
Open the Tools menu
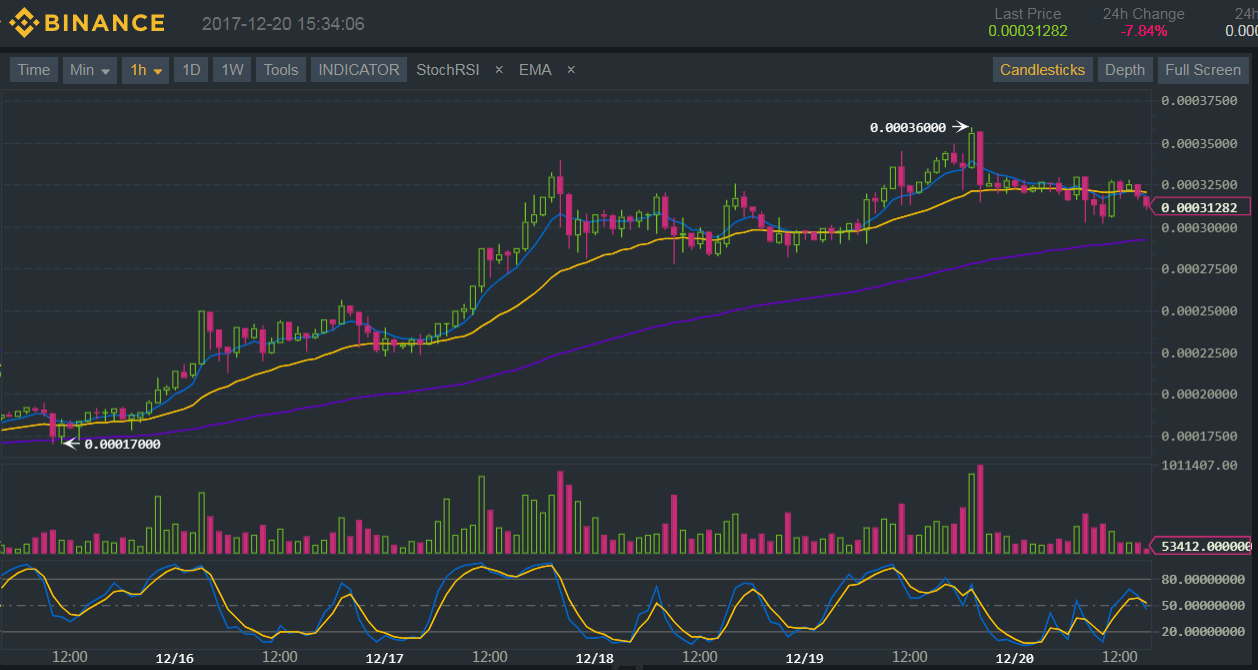coord(281,70)
